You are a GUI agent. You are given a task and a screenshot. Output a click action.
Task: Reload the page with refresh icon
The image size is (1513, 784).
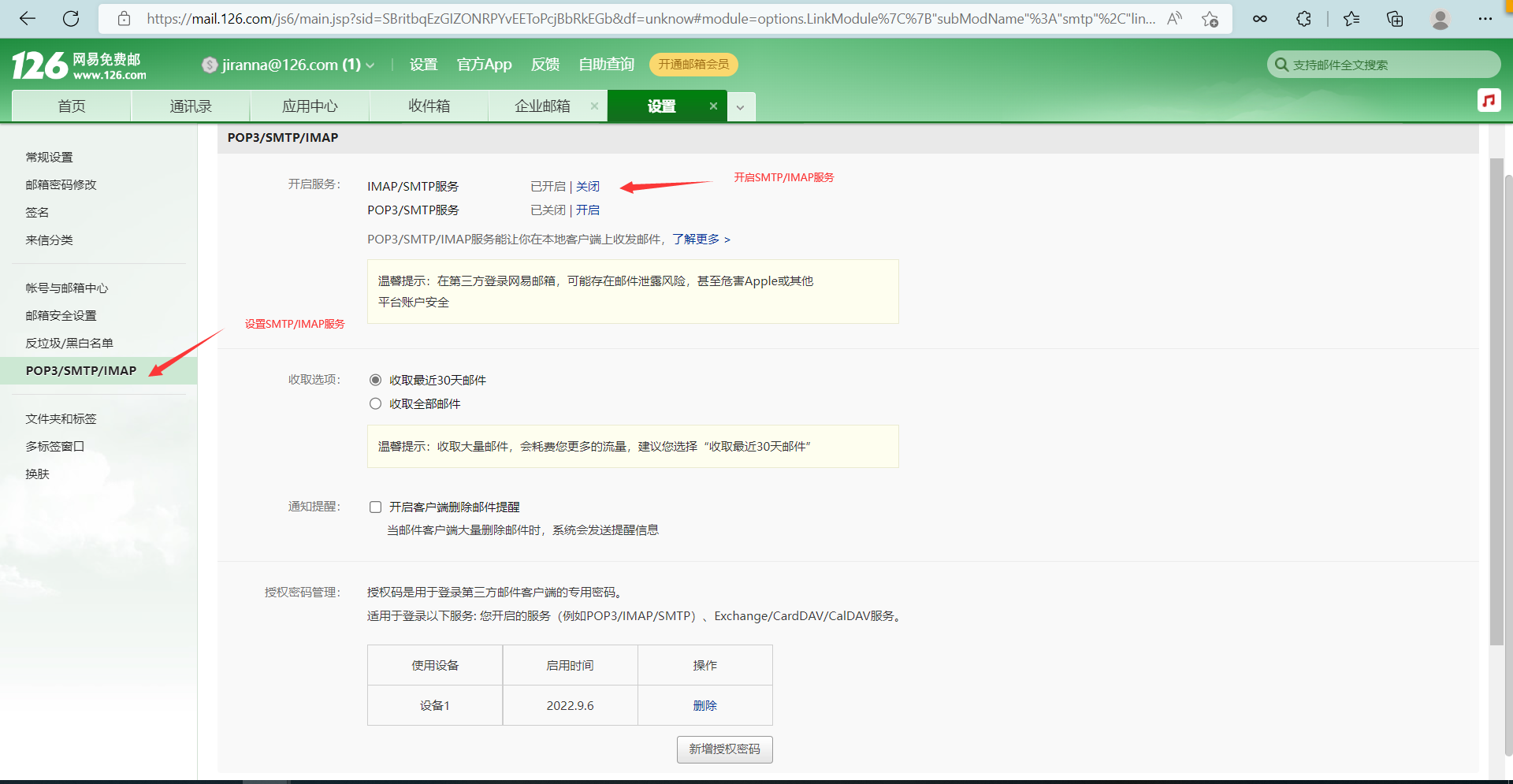click(71, 18)
